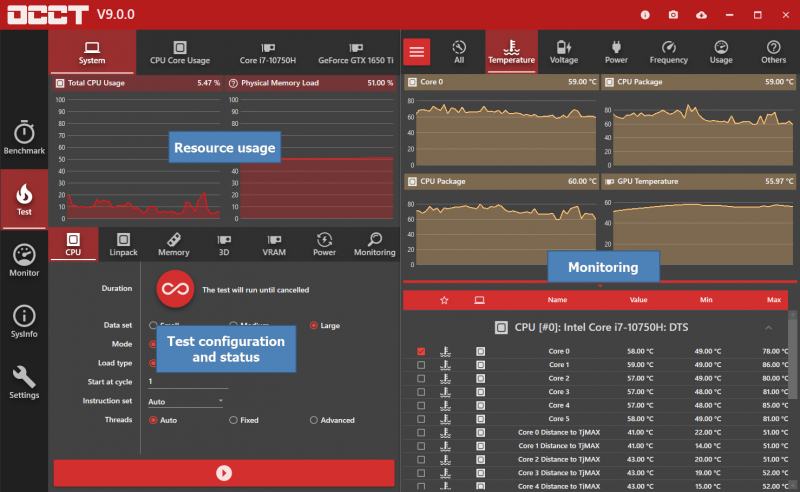This screenshot has height=492, width=800.
Task: Open the Test section with flame icon
Action: pos(24,200)
